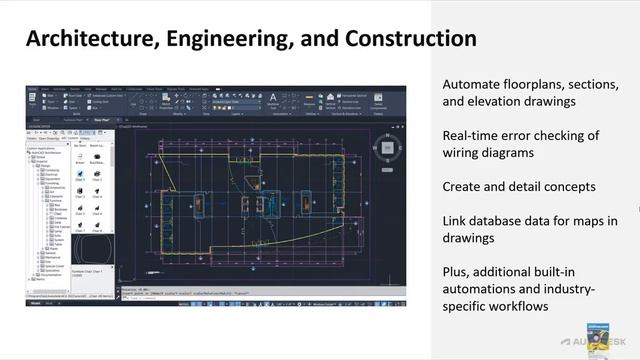640x360 pixels.
Task: Choose the Elevation Line tool
Action: pyautogui.click(x=349, y=108)
